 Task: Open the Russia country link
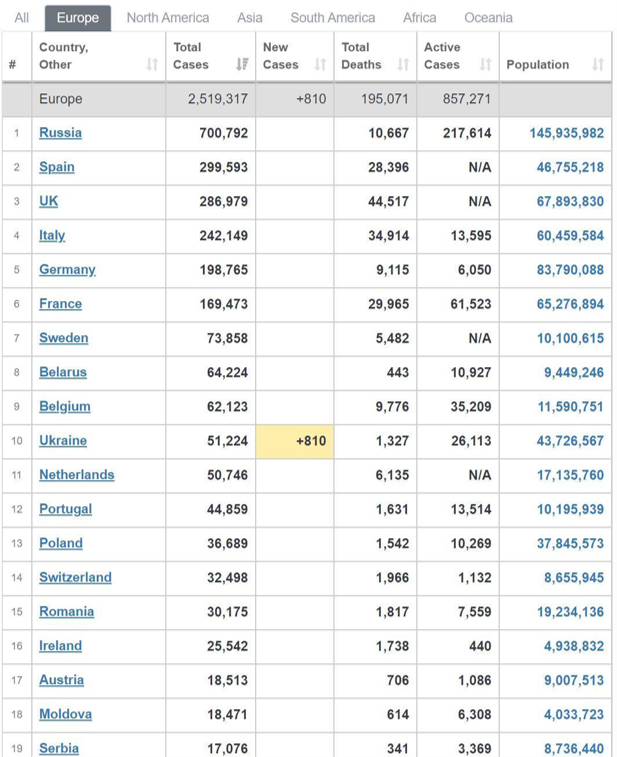coord(60,133)
